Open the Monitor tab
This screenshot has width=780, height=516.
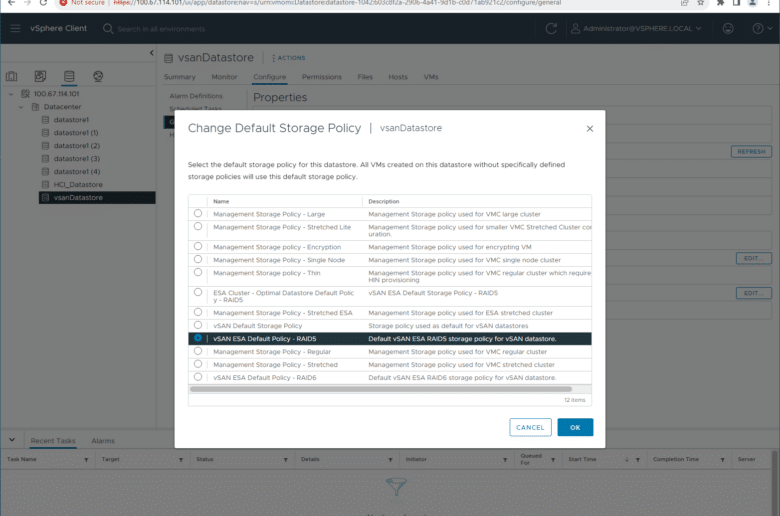click(224, 77)
